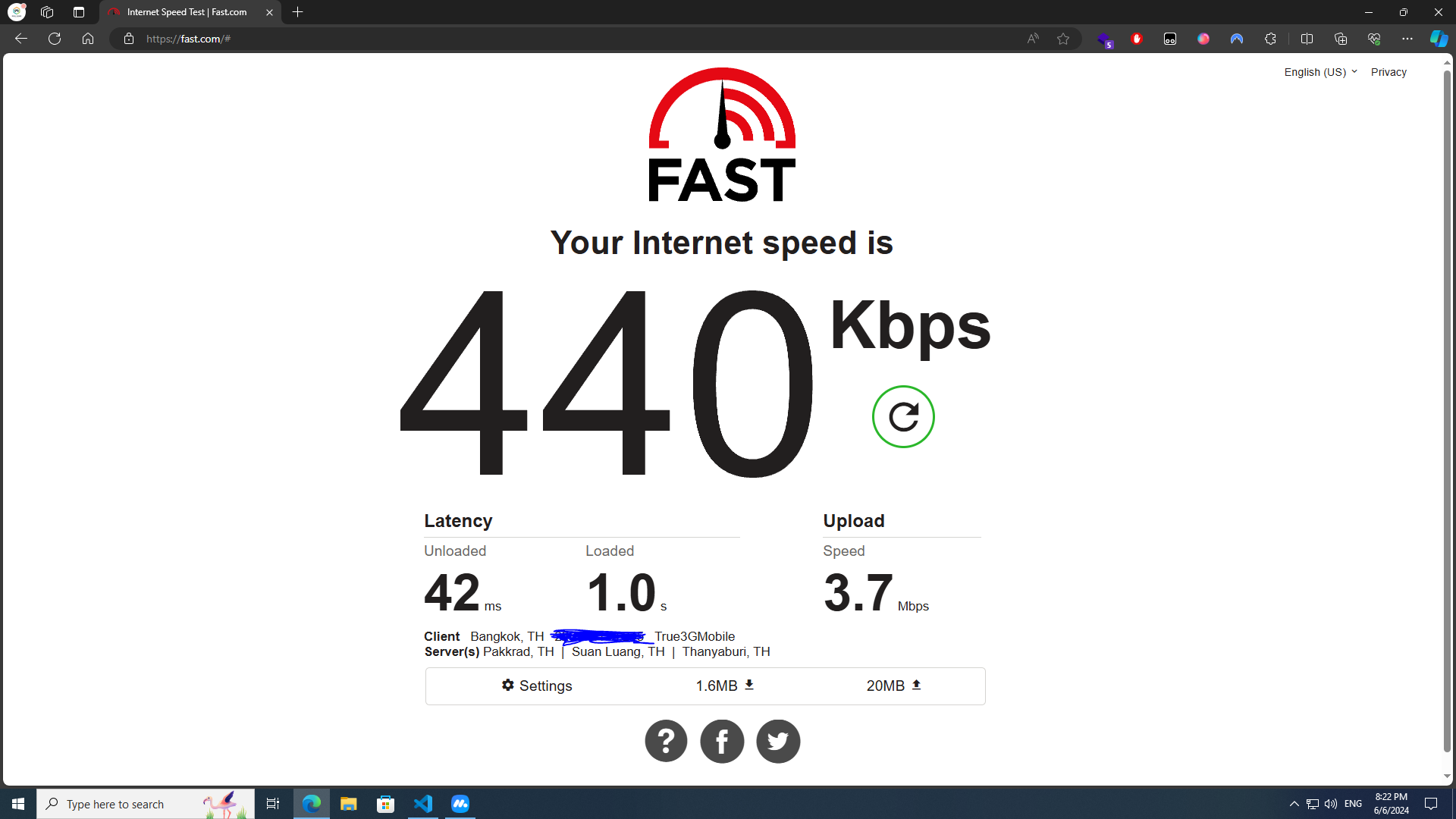1456x819 pixels.
Task: Share results via Facebook icon
Action: (722, 741)
